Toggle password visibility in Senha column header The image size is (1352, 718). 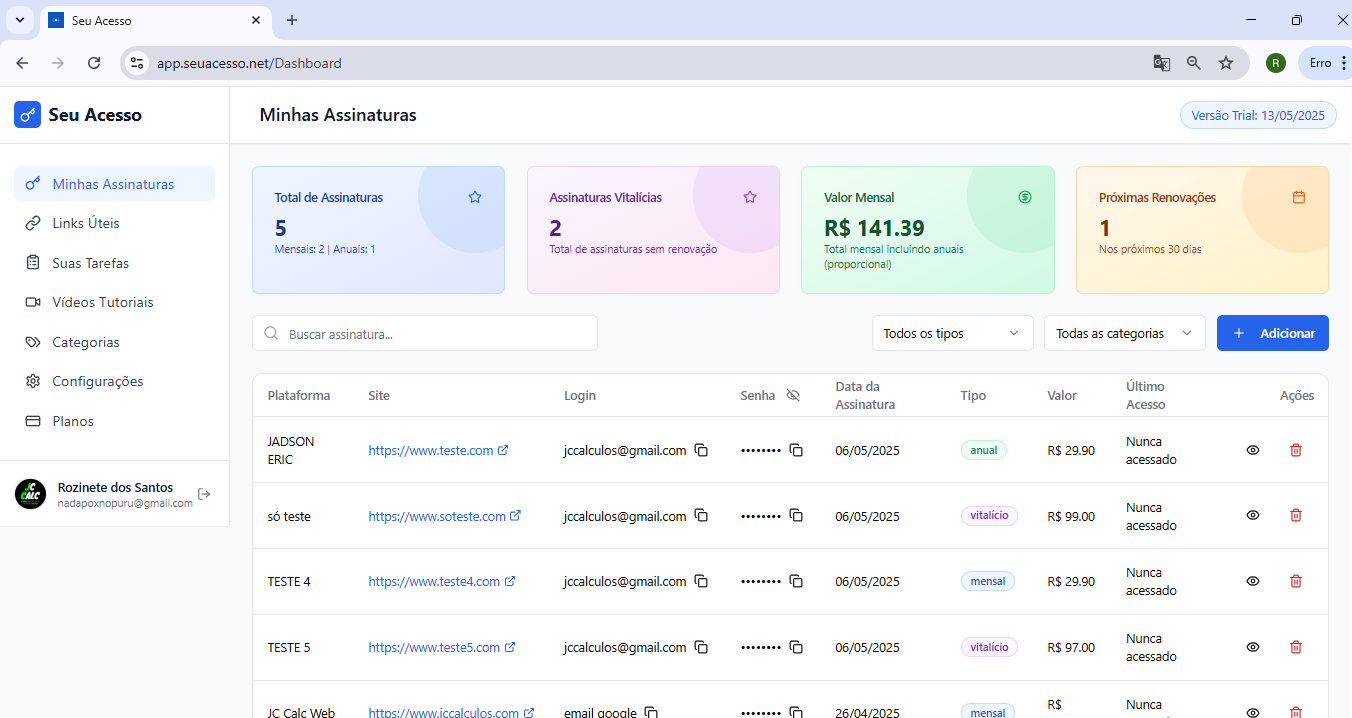coord(793,395)
